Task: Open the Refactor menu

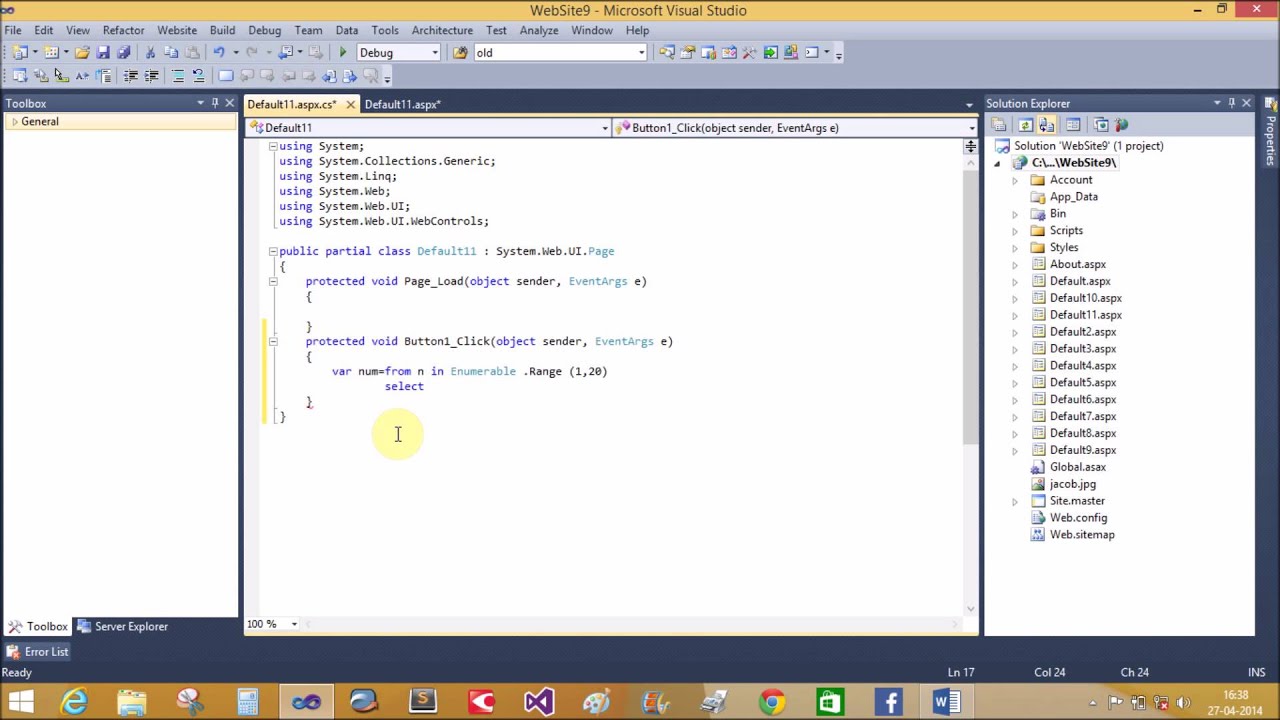Action: pyautogui.click(x=124, y=30)
